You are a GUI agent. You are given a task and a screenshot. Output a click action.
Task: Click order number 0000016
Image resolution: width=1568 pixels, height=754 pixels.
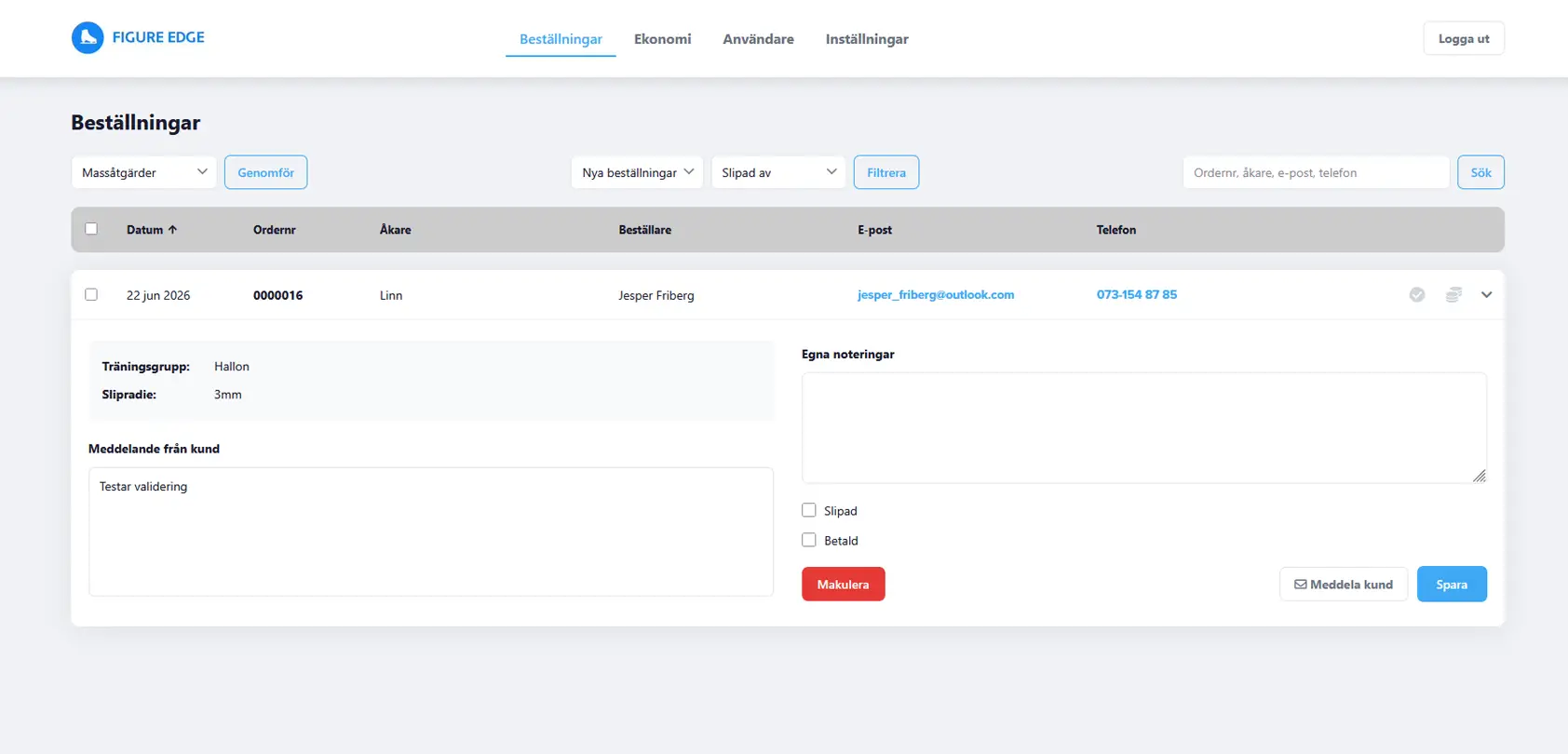click(x=278, y=295)
